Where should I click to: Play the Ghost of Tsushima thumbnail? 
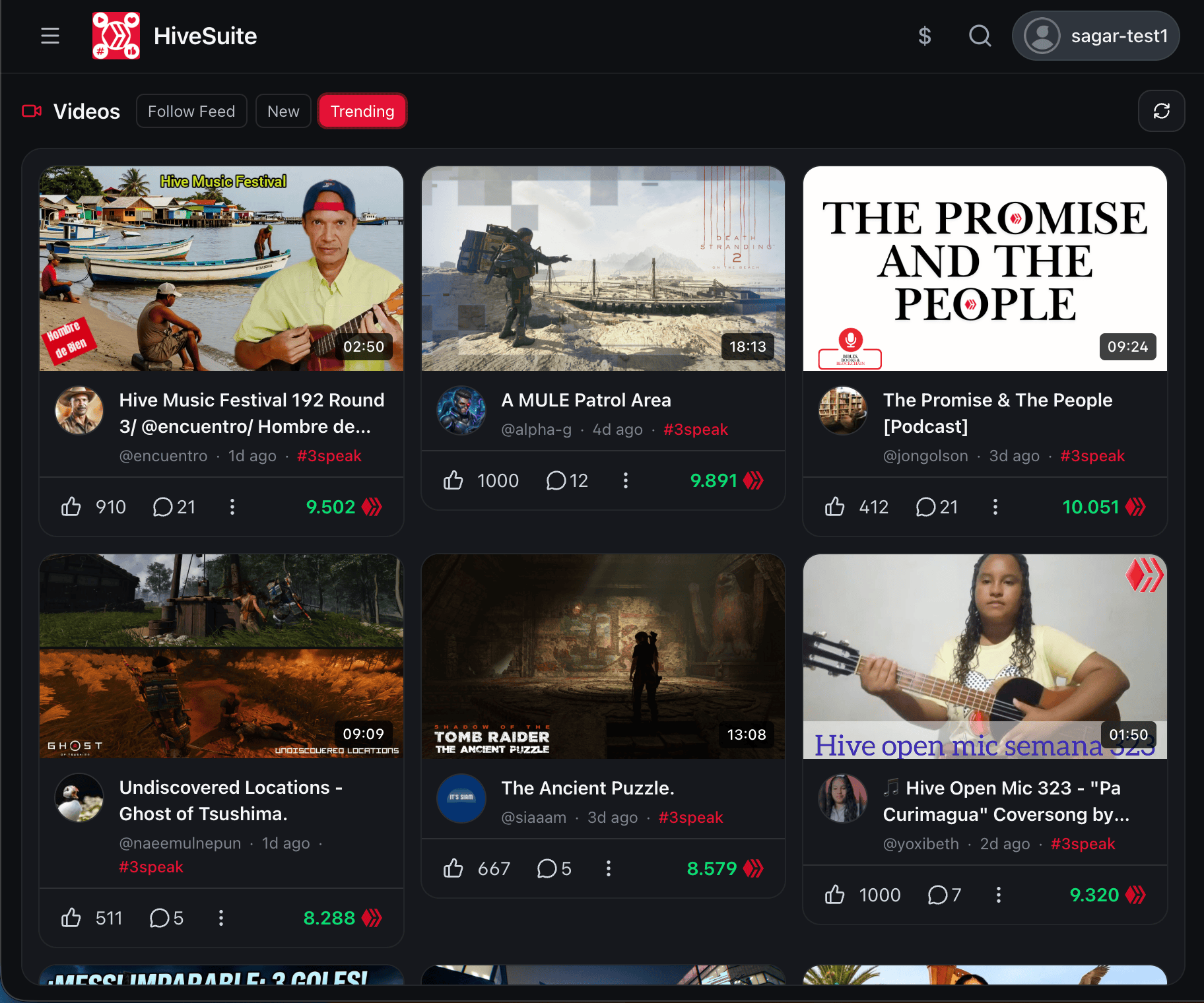click(221, 657)
